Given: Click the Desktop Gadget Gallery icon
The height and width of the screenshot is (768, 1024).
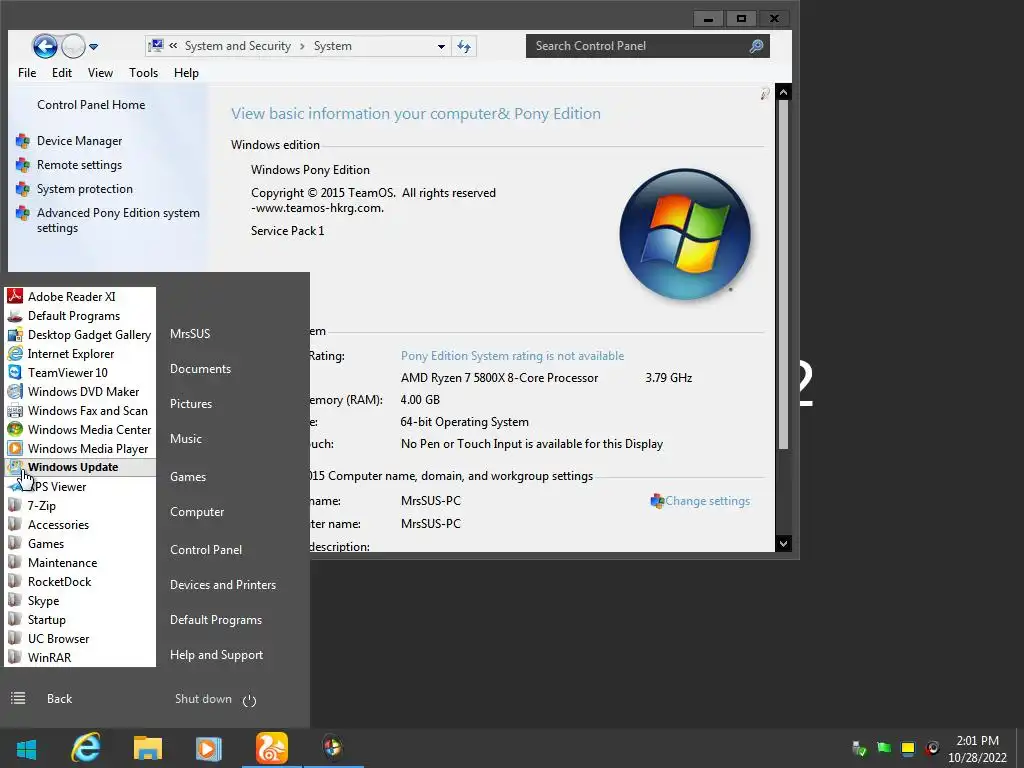Looking at the screenshot, I should coord(15,335).
